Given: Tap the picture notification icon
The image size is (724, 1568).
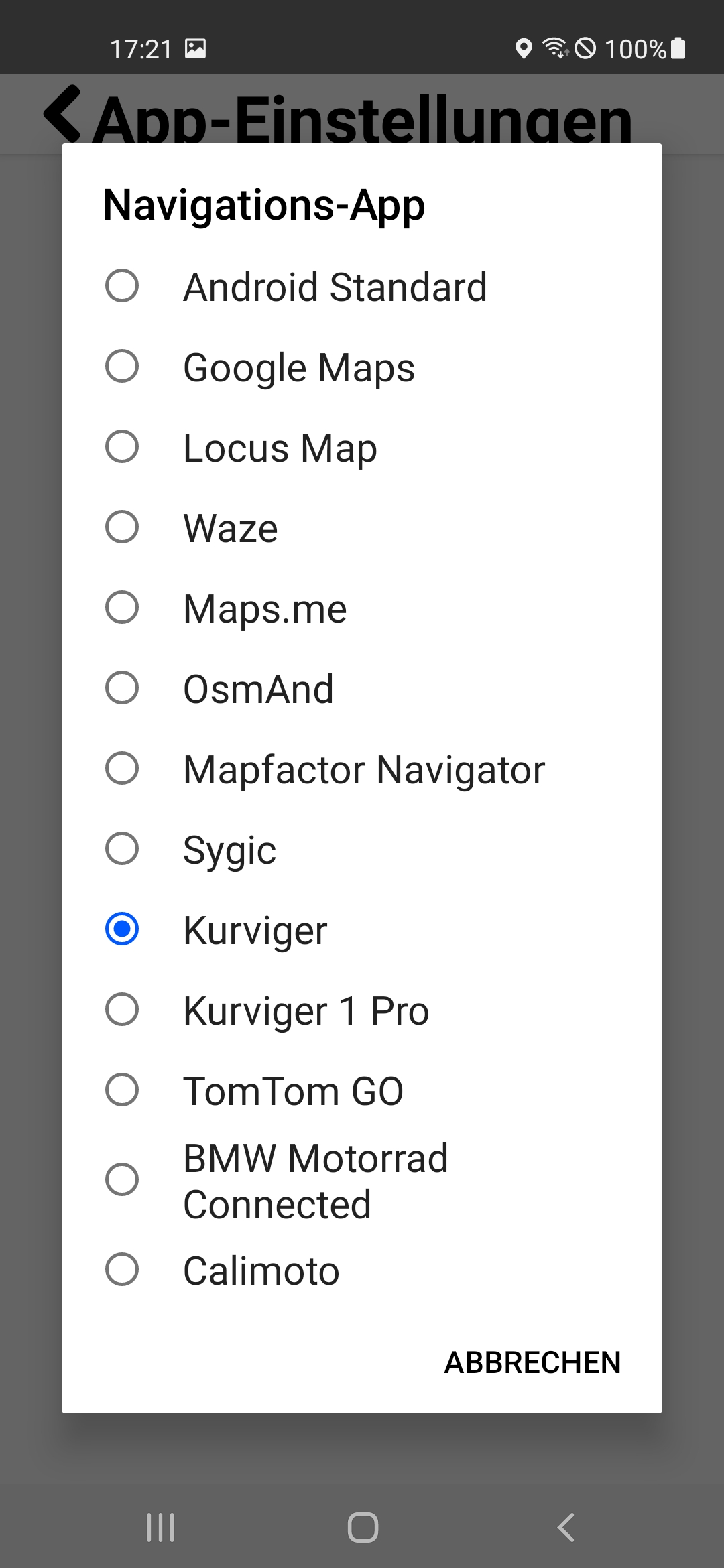Looking at the screenshot, I should (195, 48).
